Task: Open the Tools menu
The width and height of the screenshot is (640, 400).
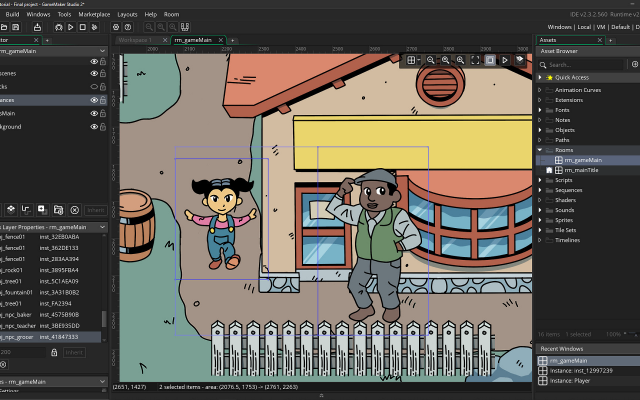Action: tap(64, 14)
